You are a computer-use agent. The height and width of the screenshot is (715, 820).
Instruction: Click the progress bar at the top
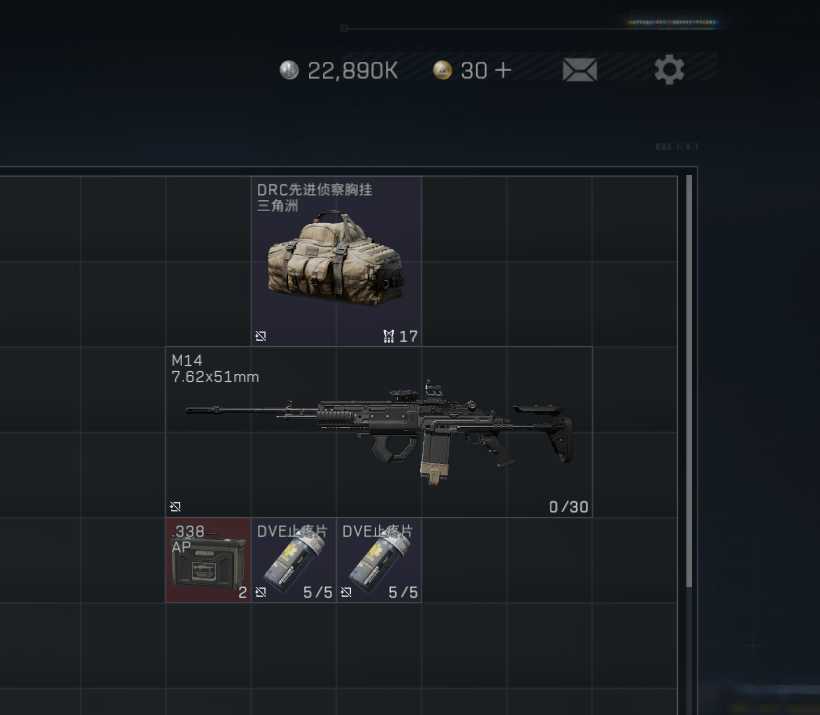pyautogui.click(x=530, y=28)
